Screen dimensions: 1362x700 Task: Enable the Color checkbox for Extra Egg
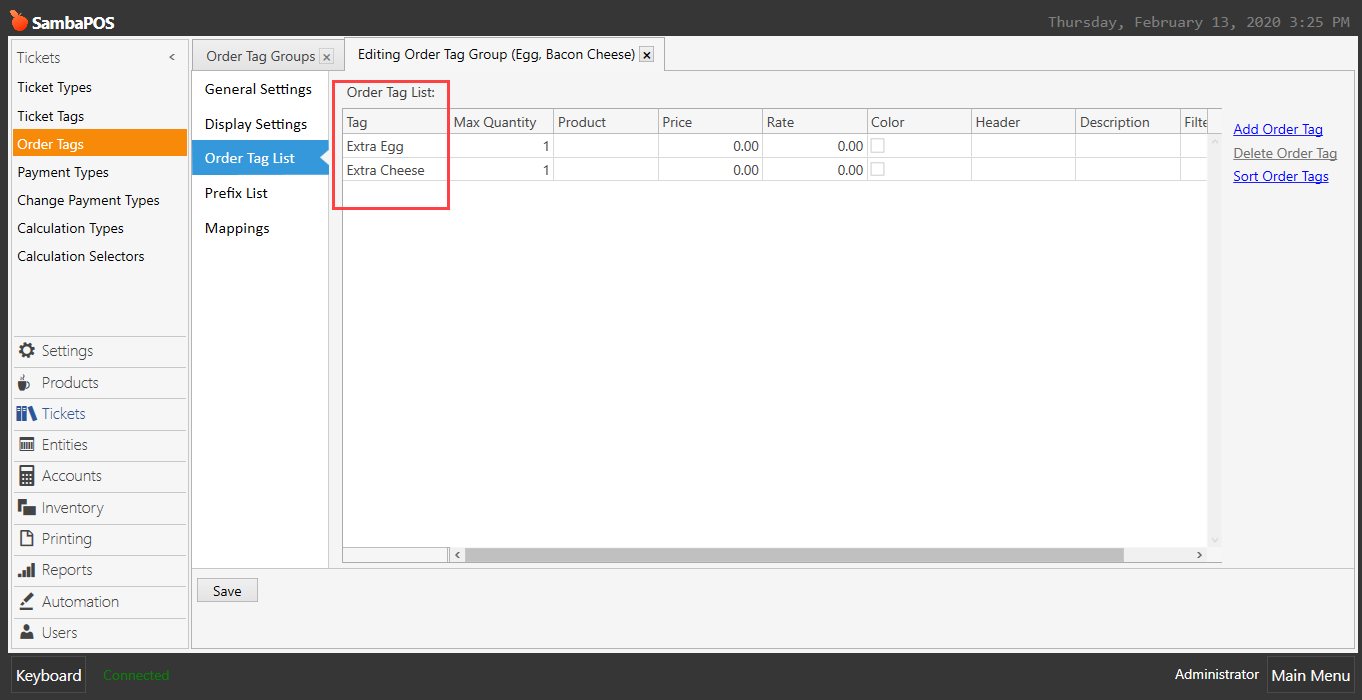pyautogui.click(x=880, y=145)
